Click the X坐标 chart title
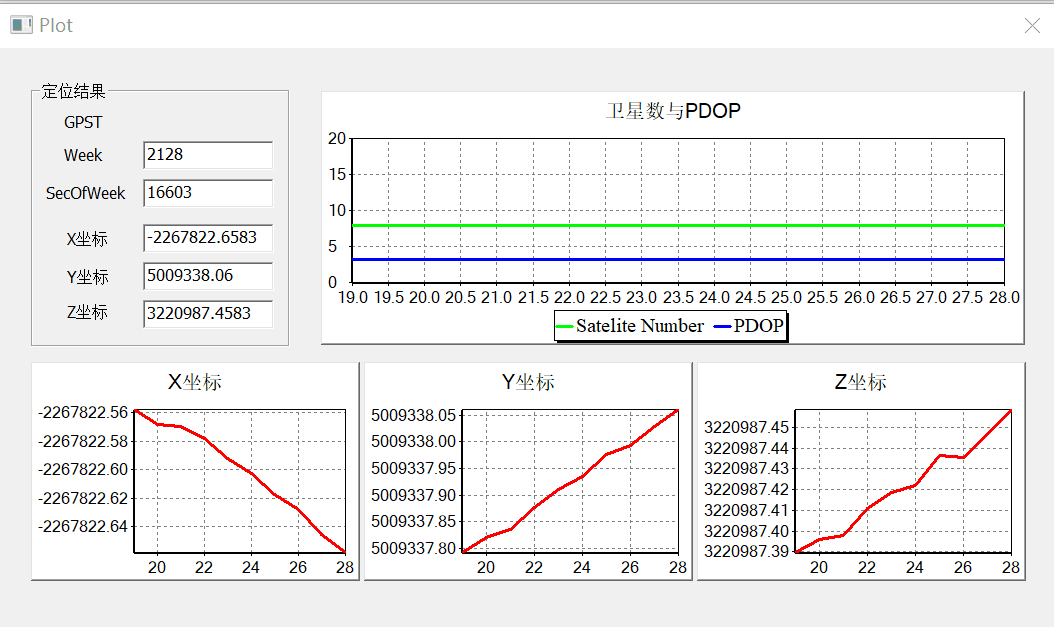The image size is (1054, 627). pos(194,382)
